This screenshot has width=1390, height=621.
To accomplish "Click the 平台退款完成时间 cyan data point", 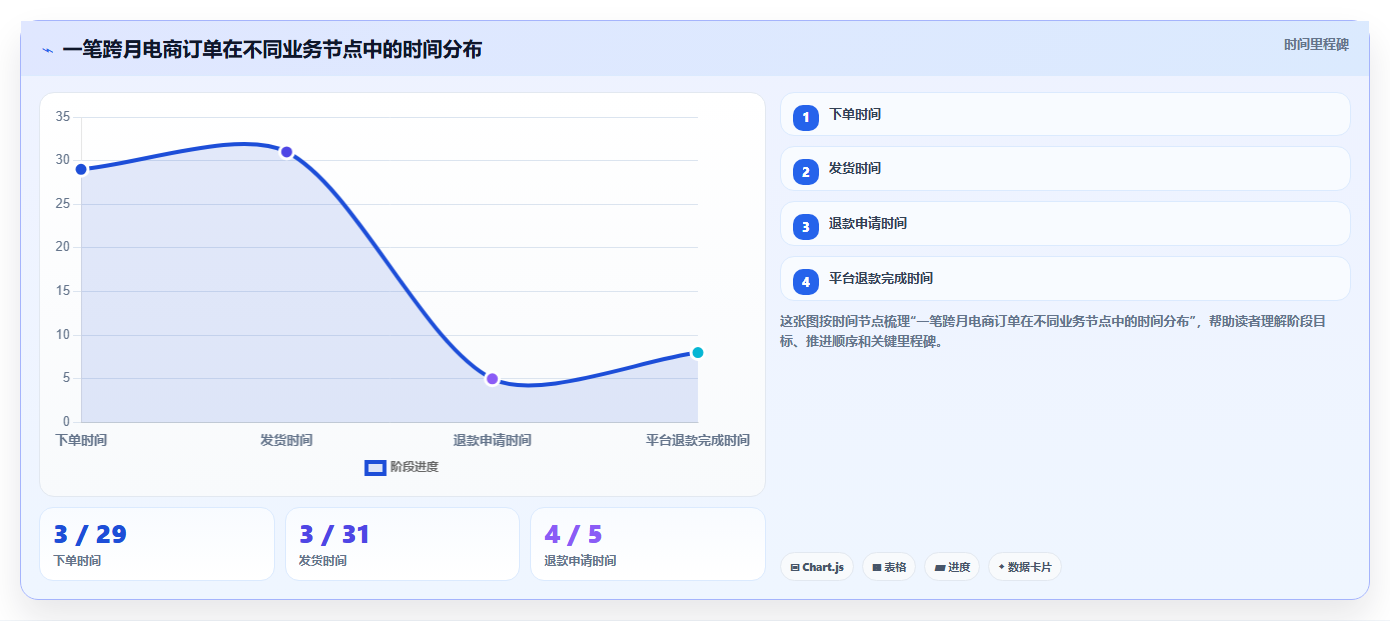I will coord(698,352).
